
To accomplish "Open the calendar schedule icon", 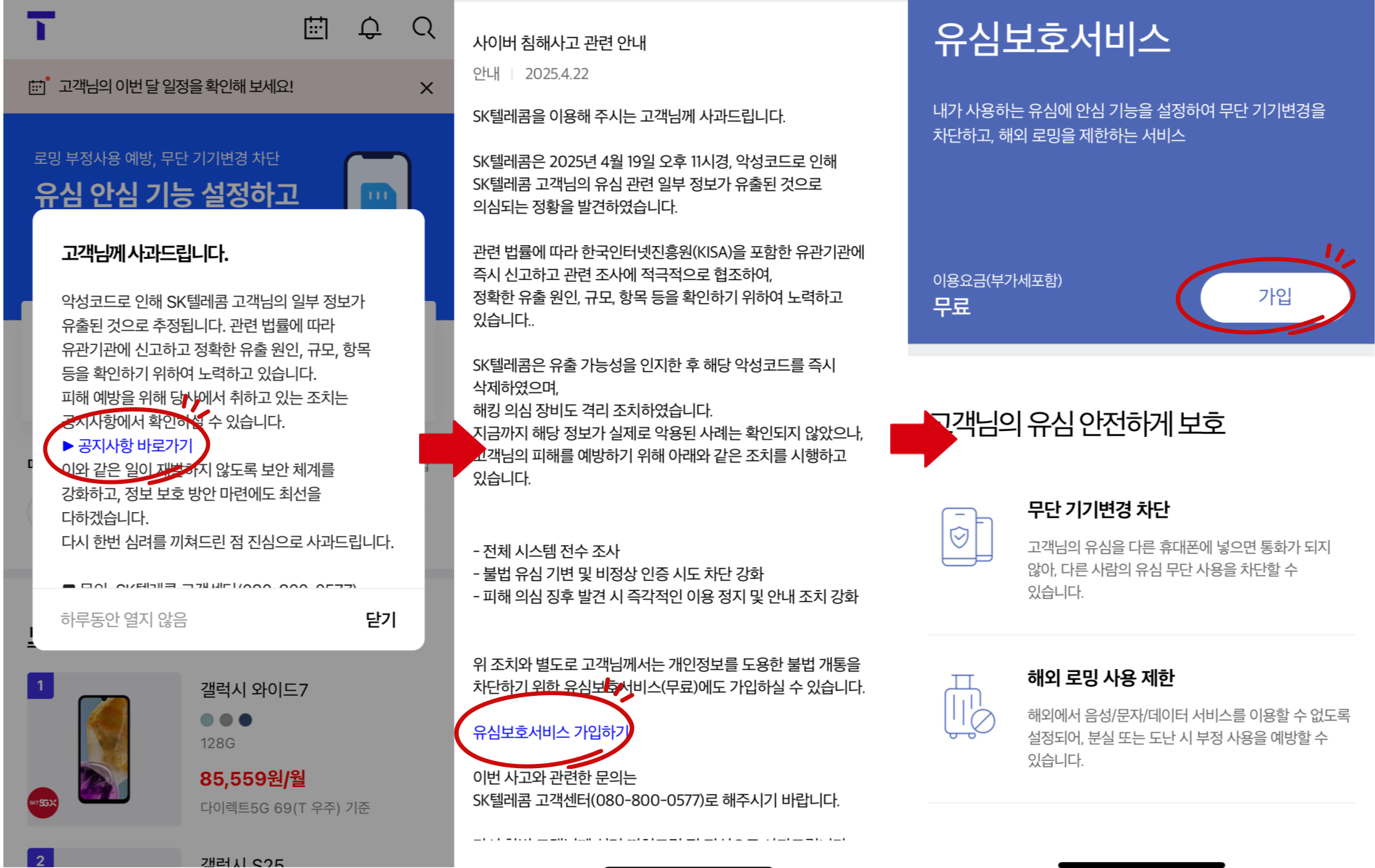I will [x=316, y=27].
